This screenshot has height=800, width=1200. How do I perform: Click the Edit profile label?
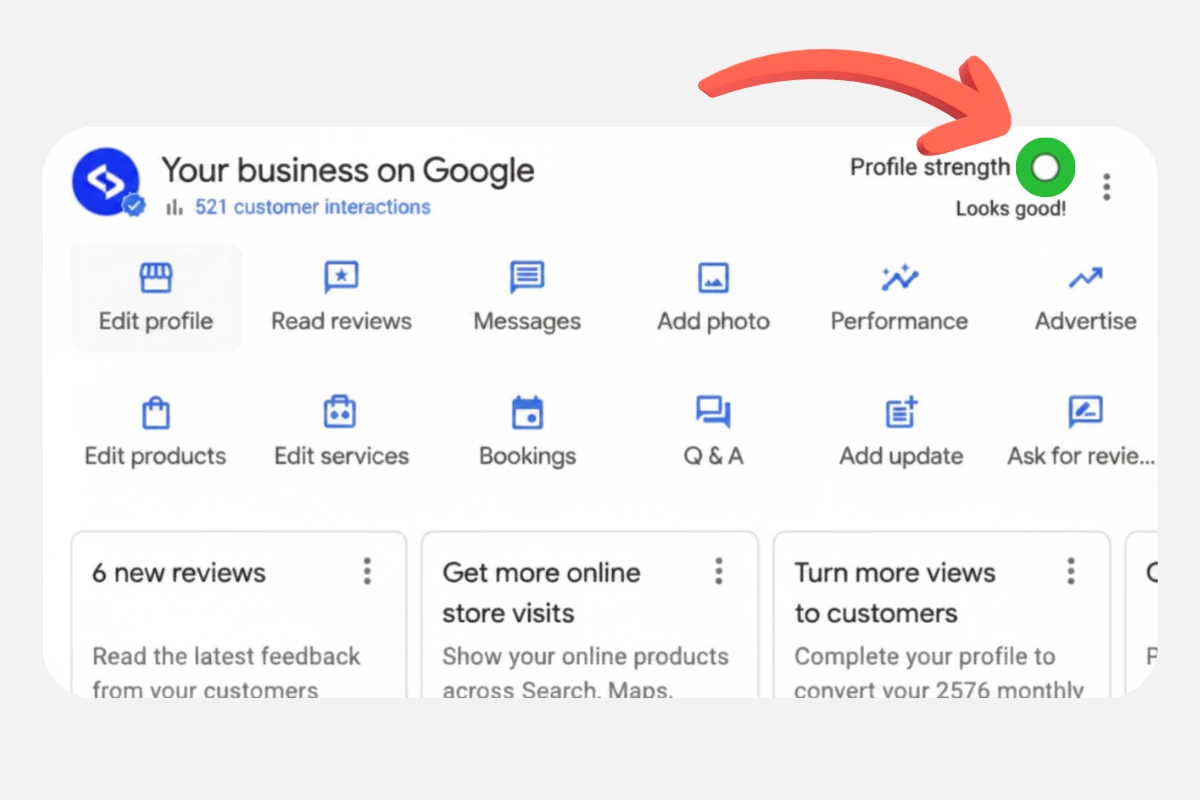pos(156,321)
